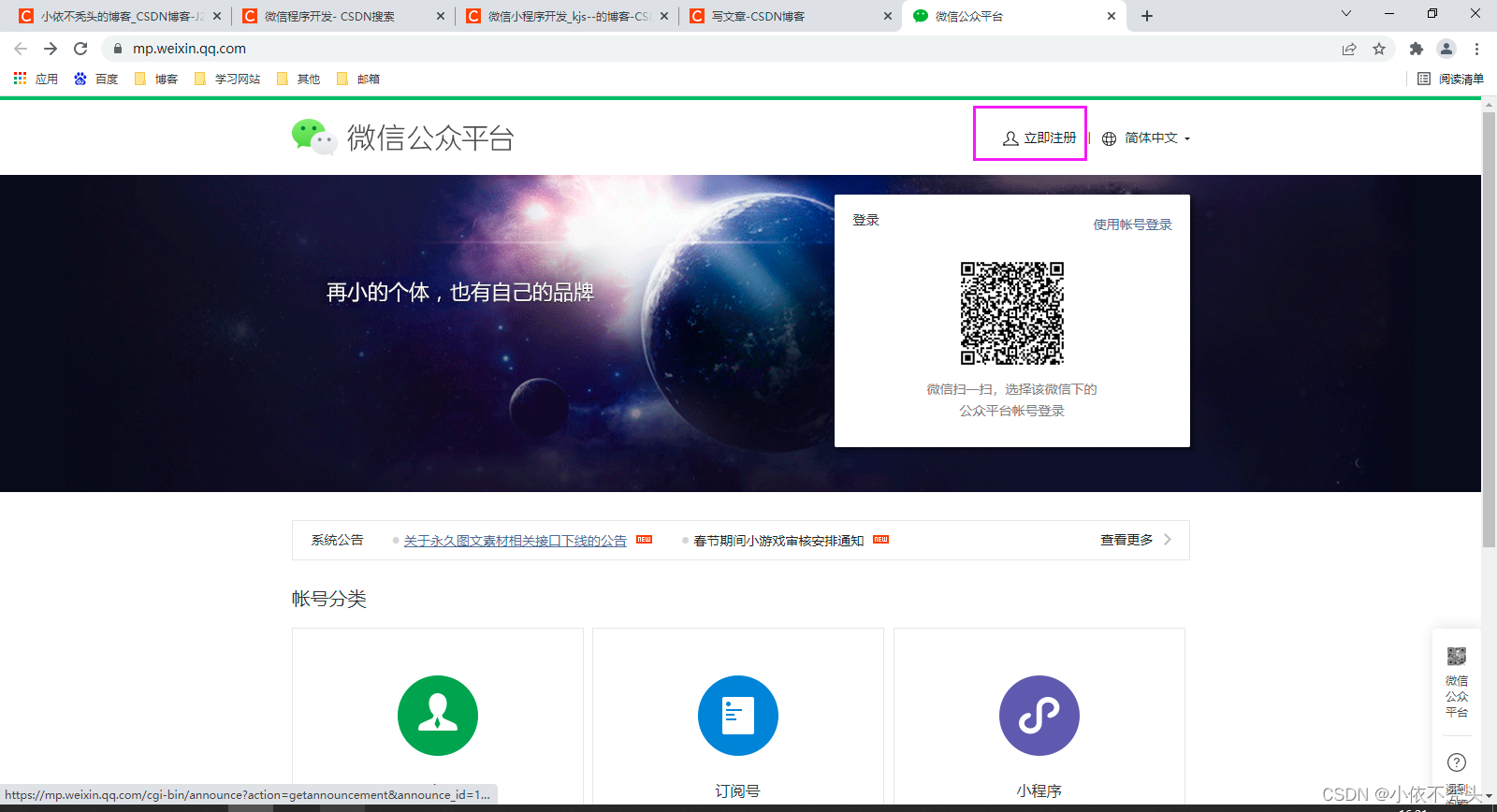This screenshot has height=812, width=1497.
Task: Switch to the 微信小程序开发_kjs tab
Action: coord(566,16)
